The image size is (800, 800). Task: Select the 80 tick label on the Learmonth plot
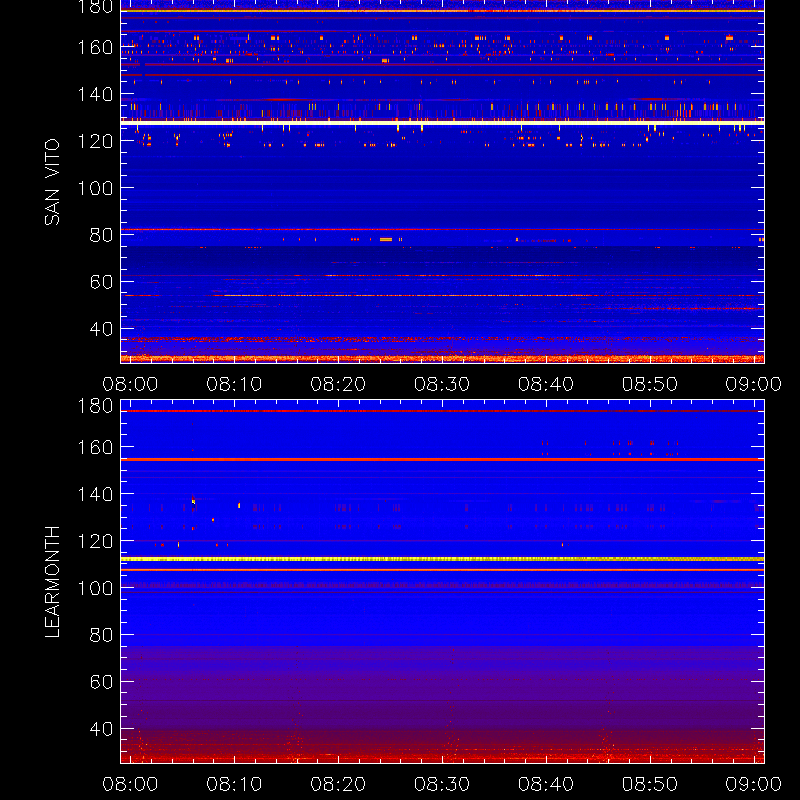[101, 635]
